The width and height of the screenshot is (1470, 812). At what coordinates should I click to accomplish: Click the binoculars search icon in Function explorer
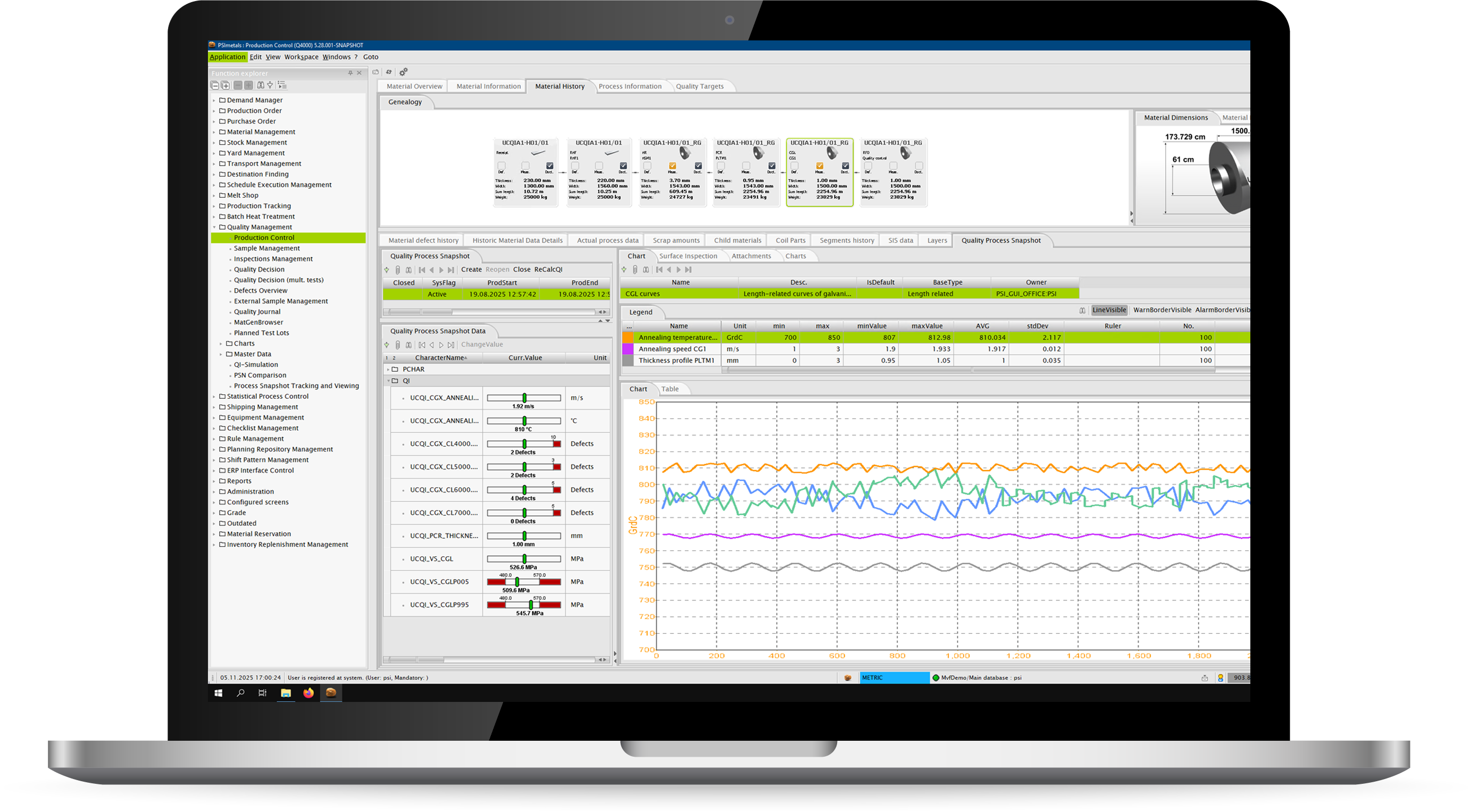click(x=261, y=86)
